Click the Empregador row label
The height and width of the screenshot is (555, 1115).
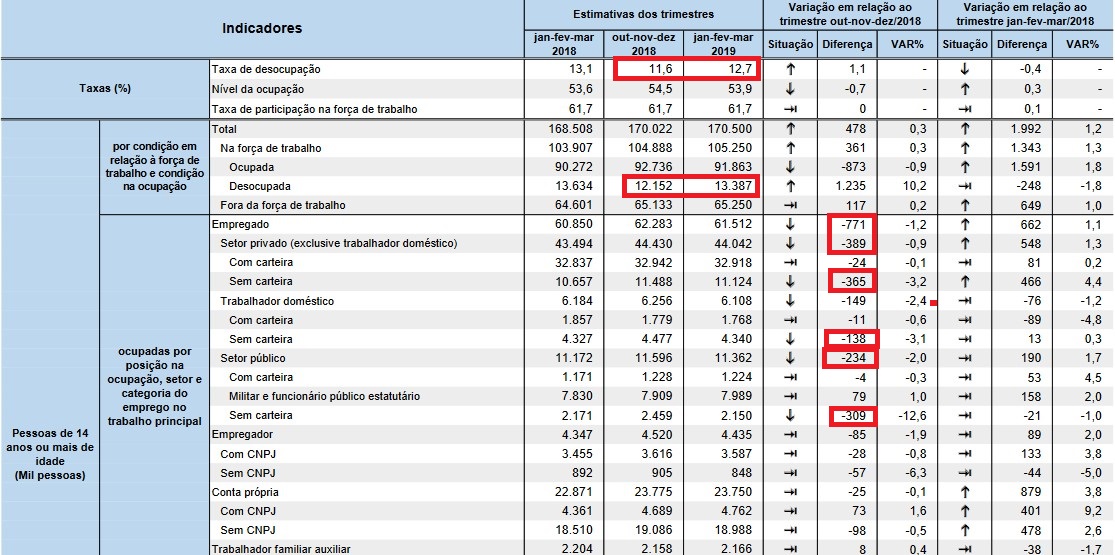pyautogui.click(x=247, y=434)
